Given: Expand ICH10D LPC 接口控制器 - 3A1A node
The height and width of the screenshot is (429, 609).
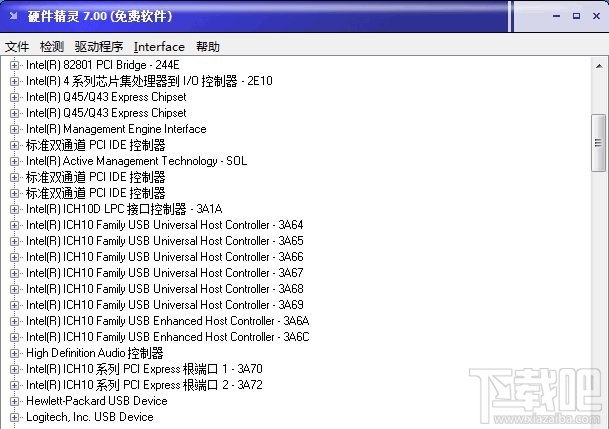Looking at the screenshot, I should tap(14, 209).
